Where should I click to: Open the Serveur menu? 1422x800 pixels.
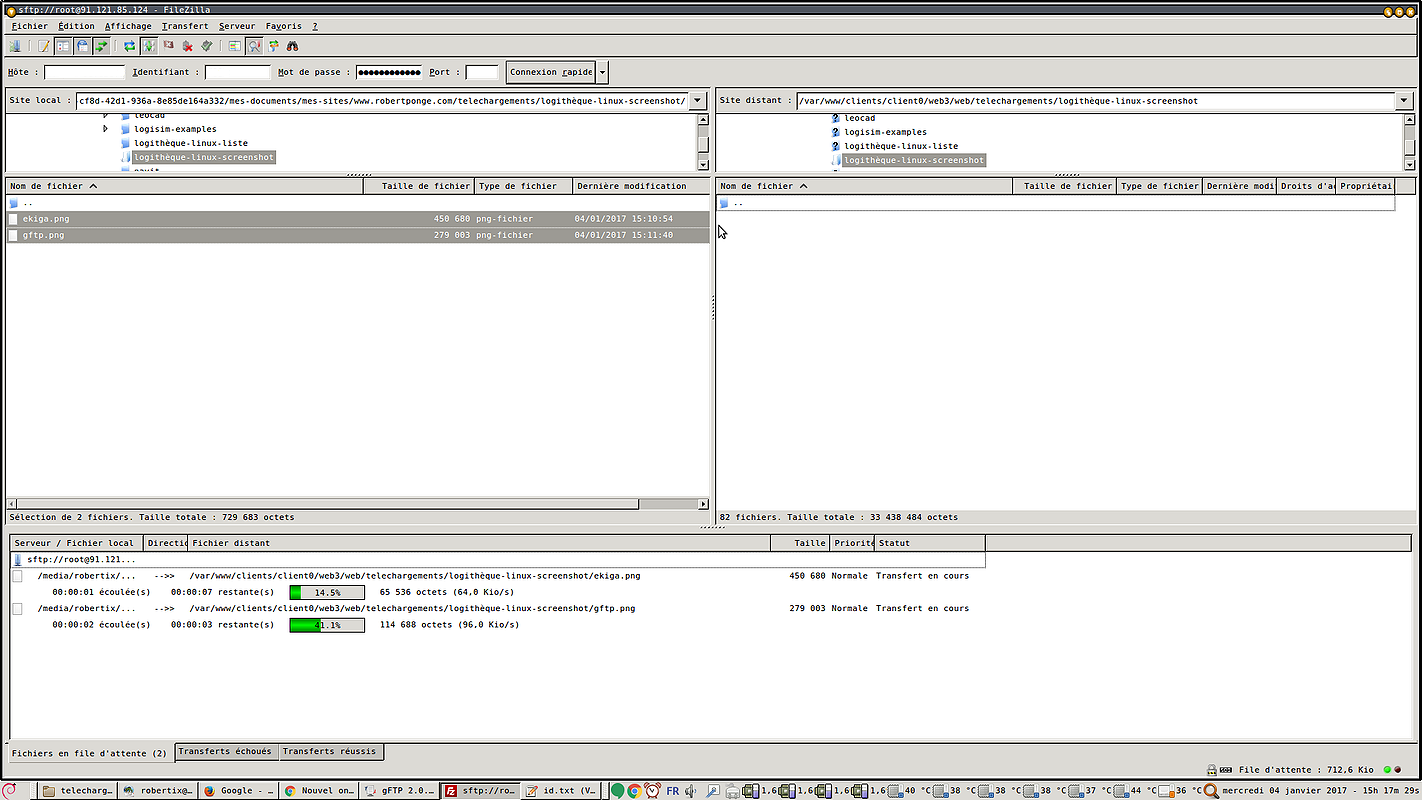[237, 26]
